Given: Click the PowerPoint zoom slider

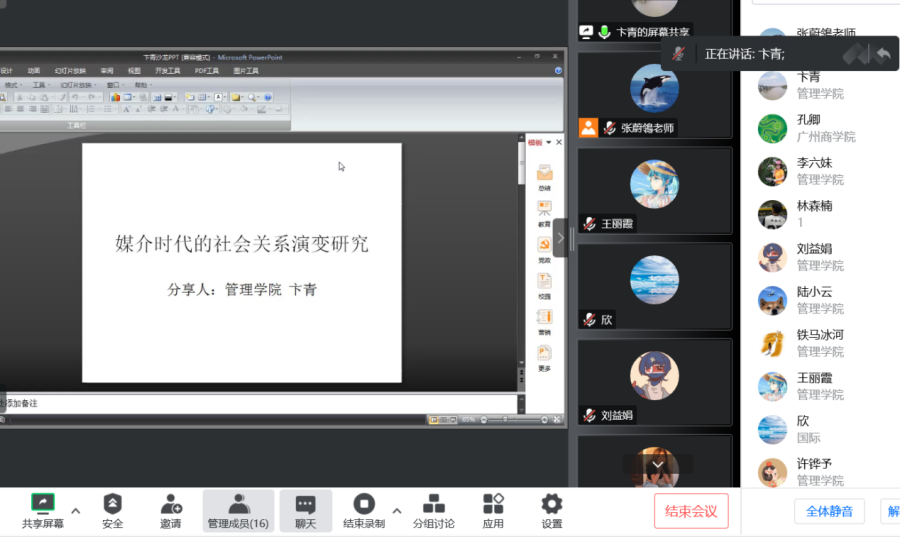Looking at the screenshot, I should [x=505, y=420].
